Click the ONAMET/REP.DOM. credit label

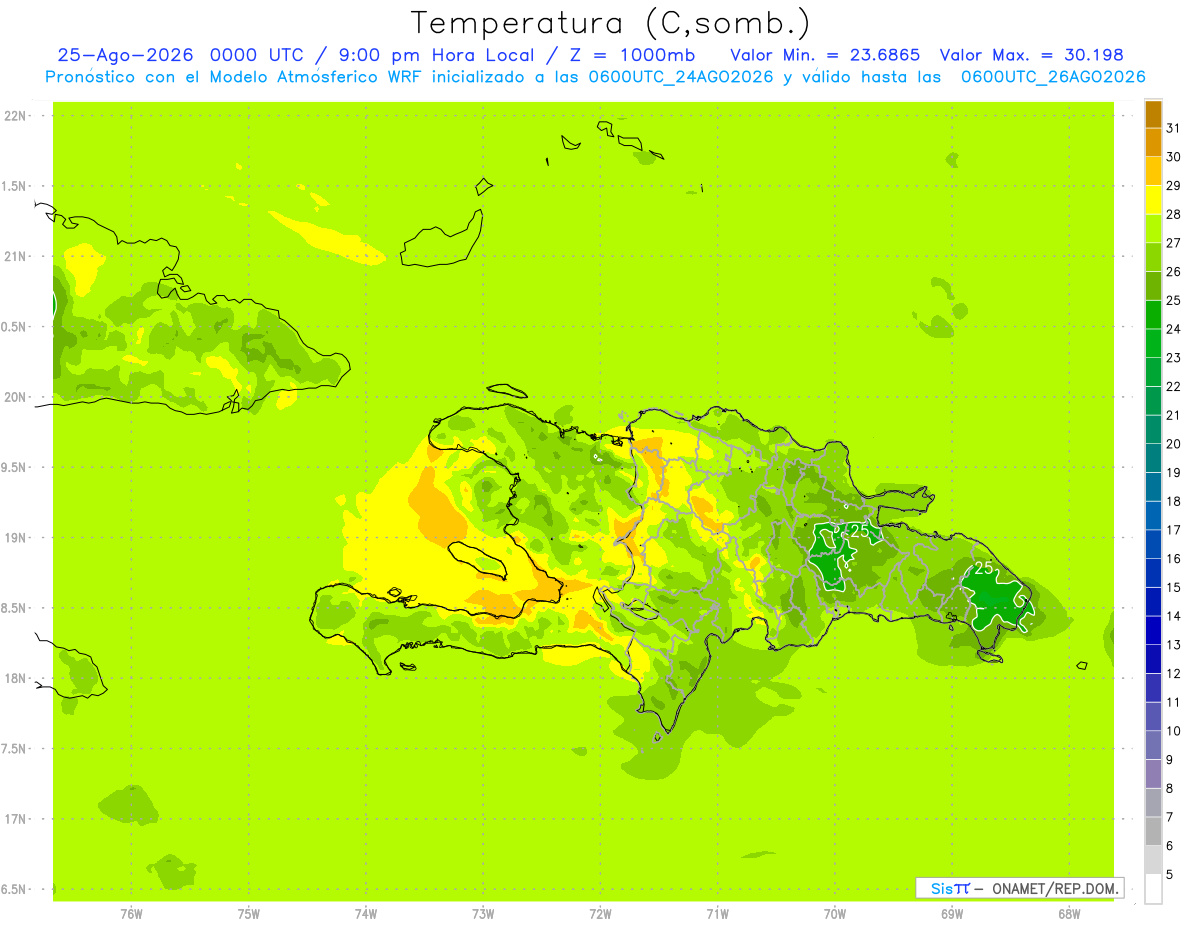click(1054, 888)
